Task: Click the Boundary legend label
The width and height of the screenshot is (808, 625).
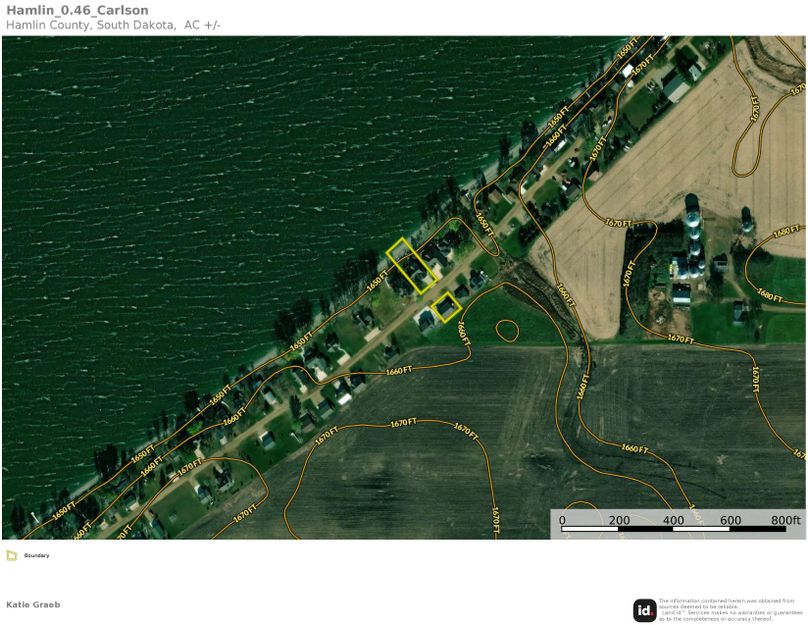Action: (36, 555)
